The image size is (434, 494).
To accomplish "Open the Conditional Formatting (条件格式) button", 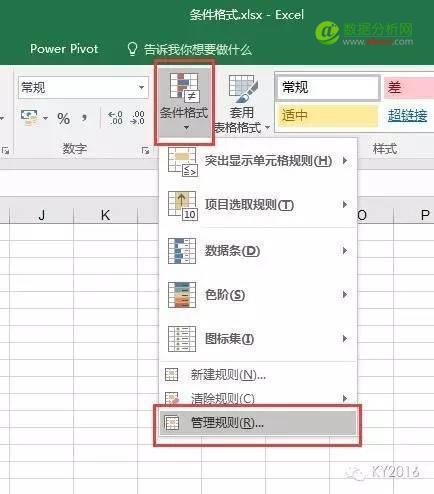I will point(184,102).
